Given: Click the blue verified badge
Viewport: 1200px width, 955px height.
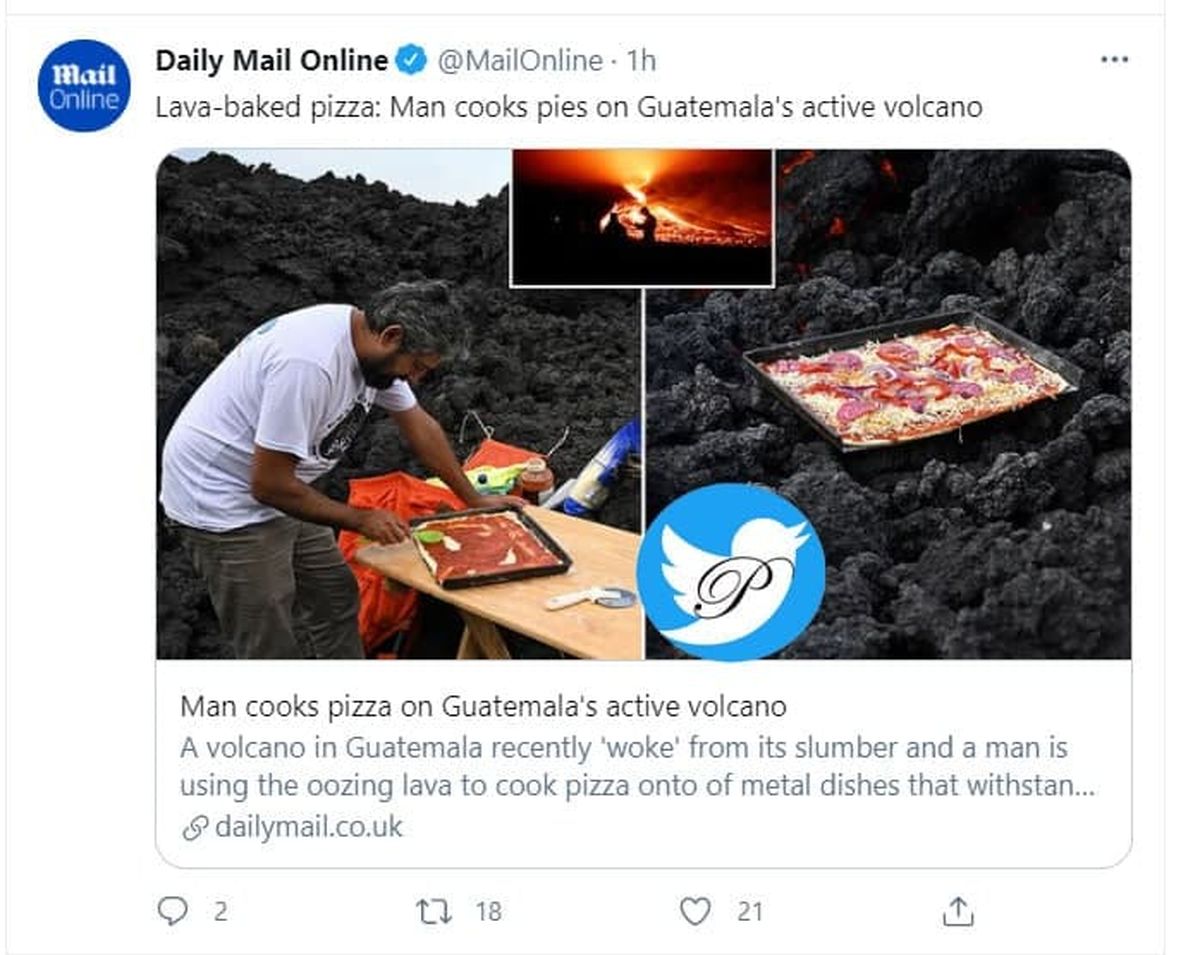Looking at the screenshot, I should [410, 60].
